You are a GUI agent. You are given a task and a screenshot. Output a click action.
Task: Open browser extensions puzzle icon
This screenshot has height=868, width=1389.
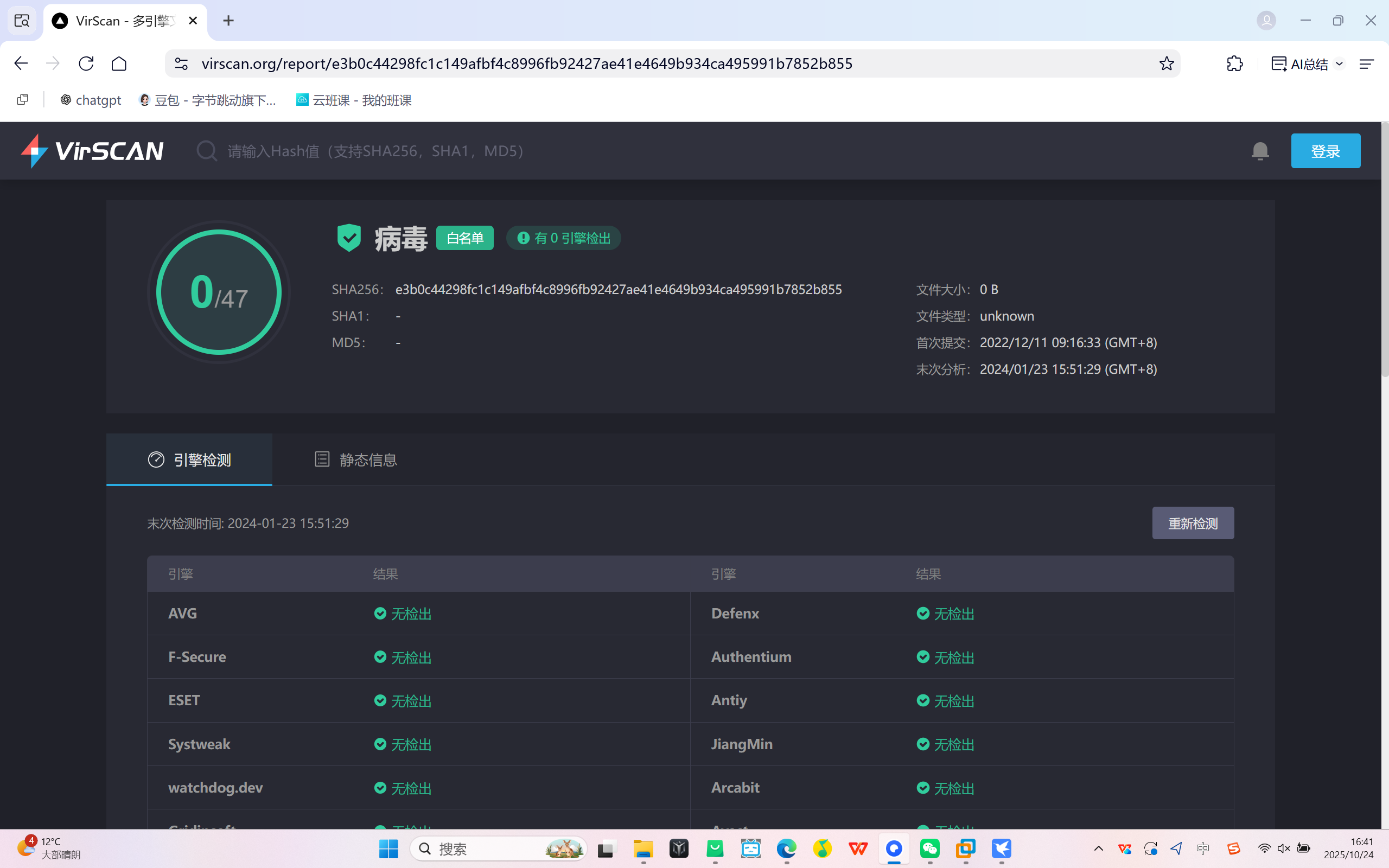tap(1234, 63)
